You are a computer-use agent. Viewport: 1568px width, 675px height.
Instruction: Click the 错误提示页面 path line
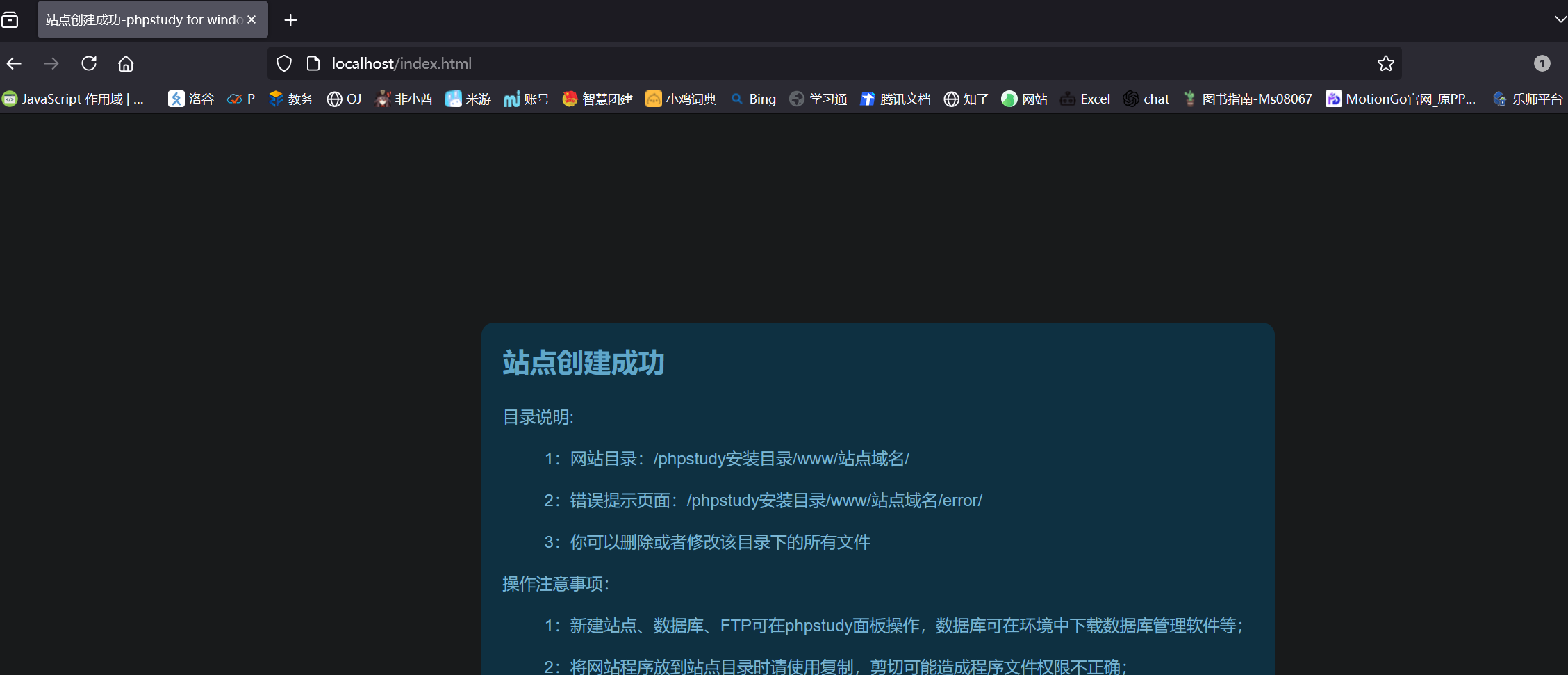[x=763, y=501]
